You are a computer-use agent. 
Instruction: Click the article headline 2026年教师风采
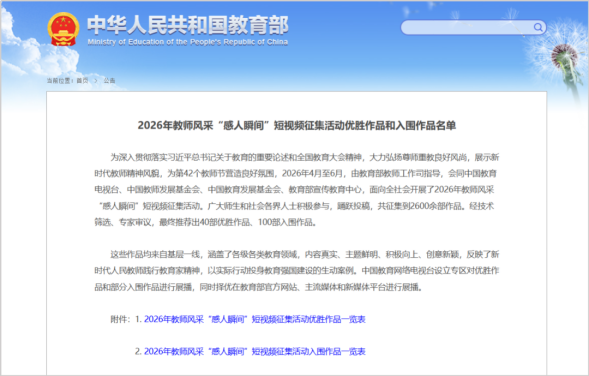coord(297,125)
